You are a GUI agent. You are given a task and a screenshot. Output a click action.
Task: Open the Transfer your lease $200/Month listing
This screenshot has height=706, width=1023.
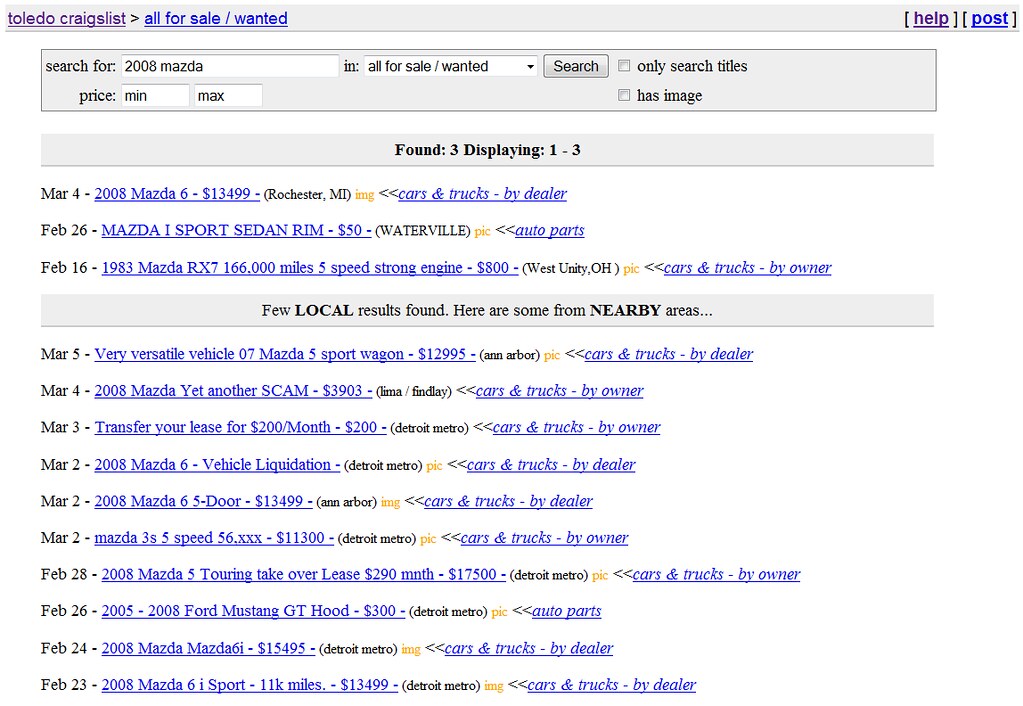pyautogui.click(x=239, y=427)
